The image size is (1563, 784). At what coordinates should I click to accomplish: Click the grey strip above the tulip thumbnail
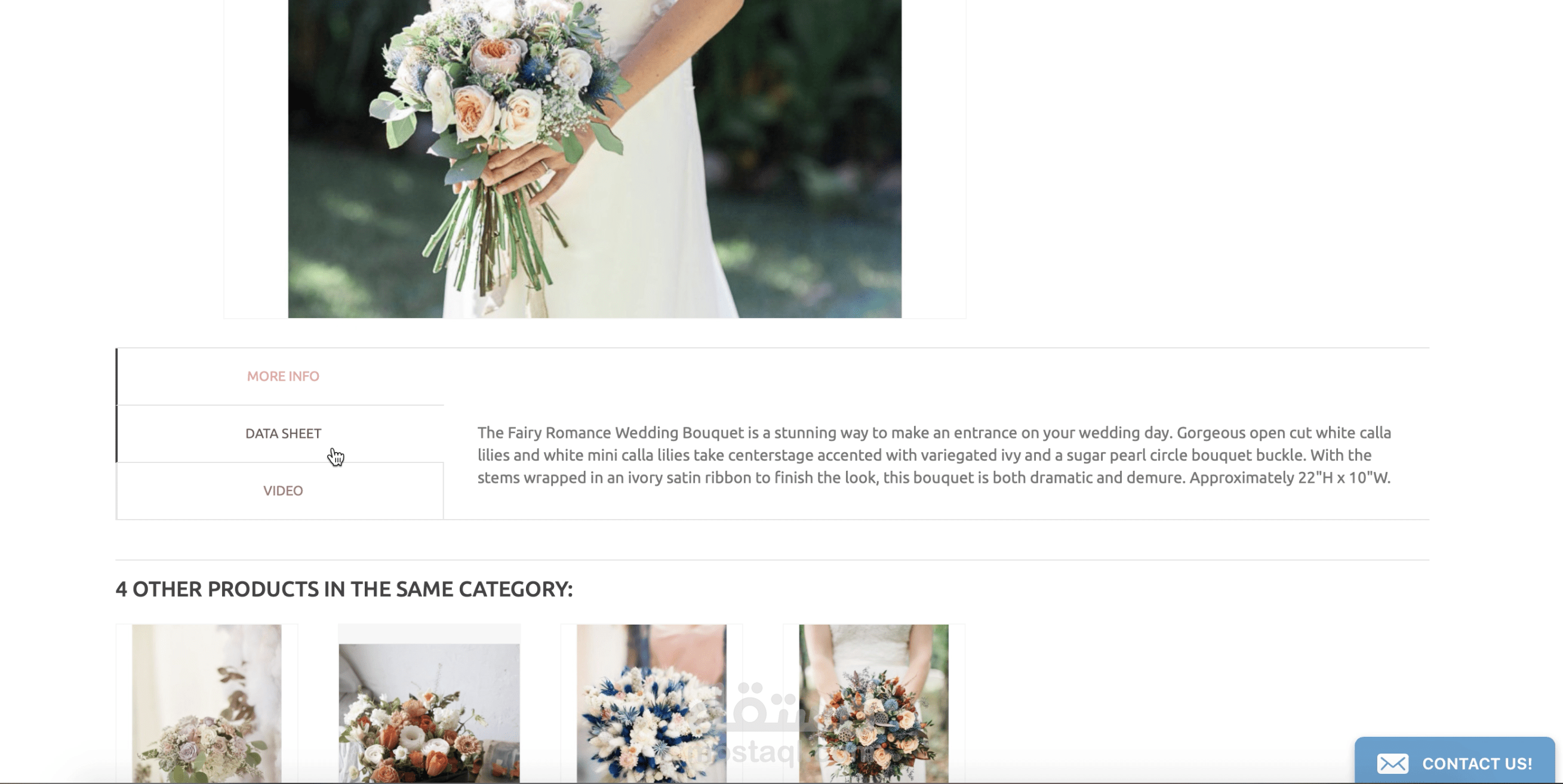click(429, 634)
